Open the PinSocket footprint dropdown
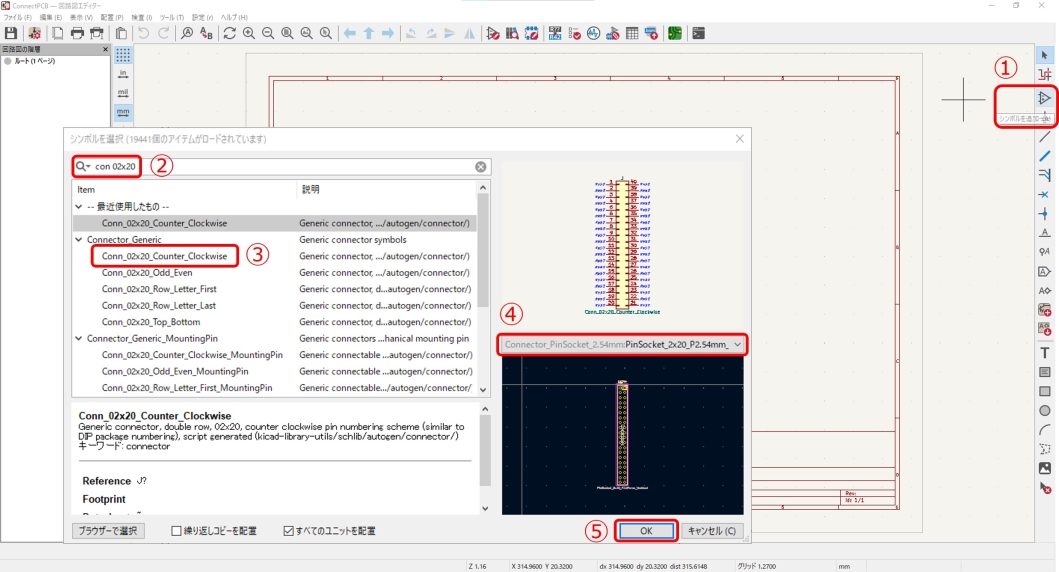Image resolution: width=1059 pixels, height=572 pixels. [x=738, y=344]
